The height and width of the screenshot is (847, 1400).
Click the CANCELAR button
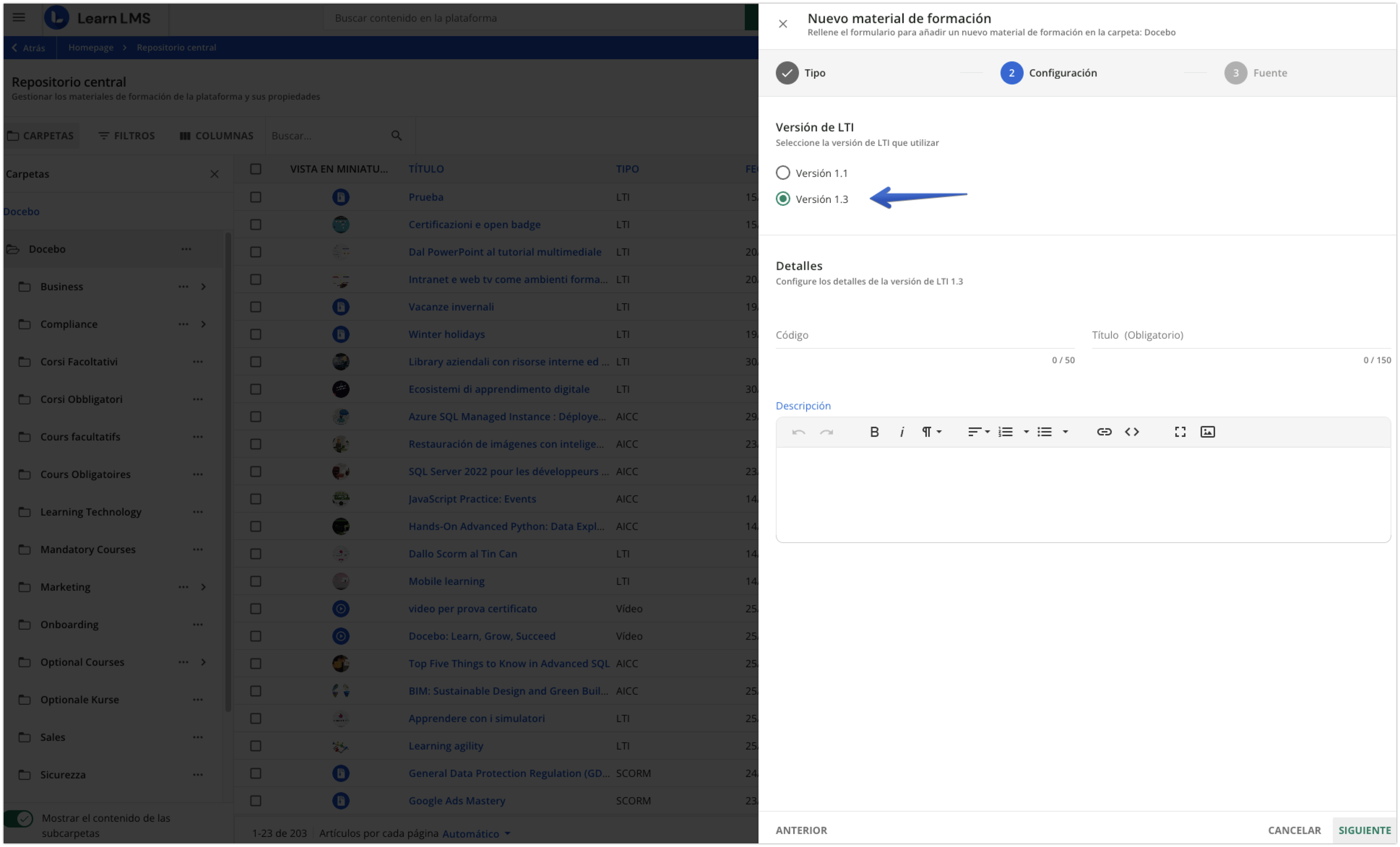(1294, 830)
